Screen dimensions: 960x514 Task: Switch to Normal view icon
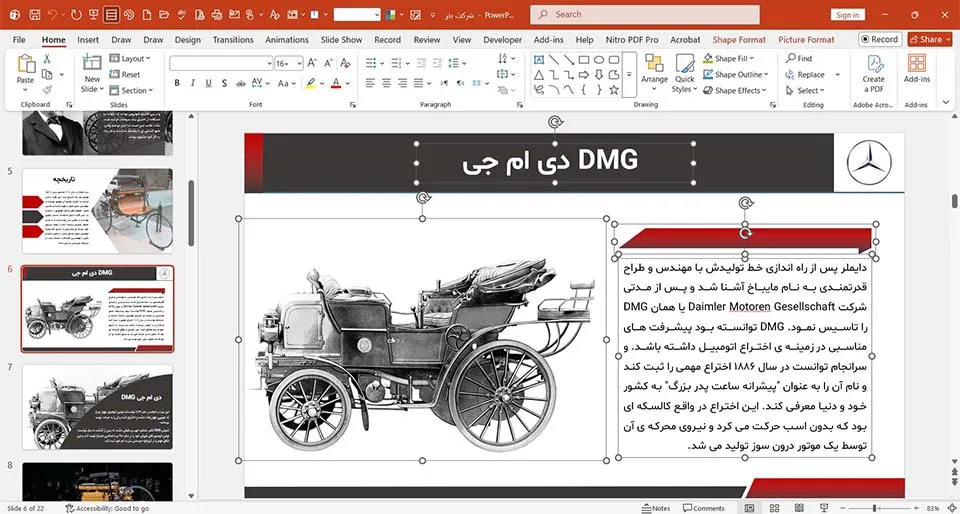(749, 508)
